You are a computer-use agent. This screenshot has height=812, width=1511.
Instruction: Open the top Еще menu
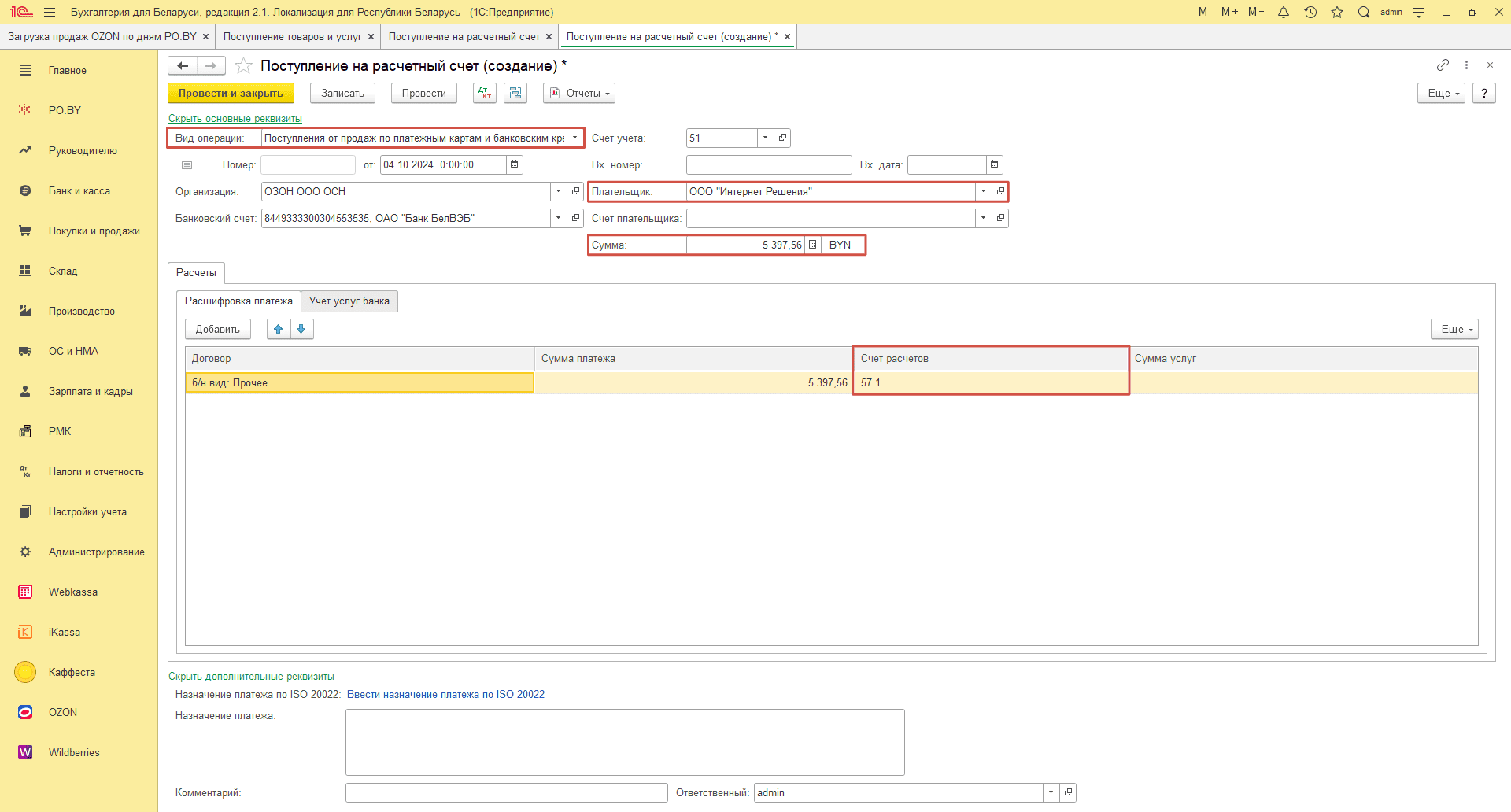[1442, 93]
